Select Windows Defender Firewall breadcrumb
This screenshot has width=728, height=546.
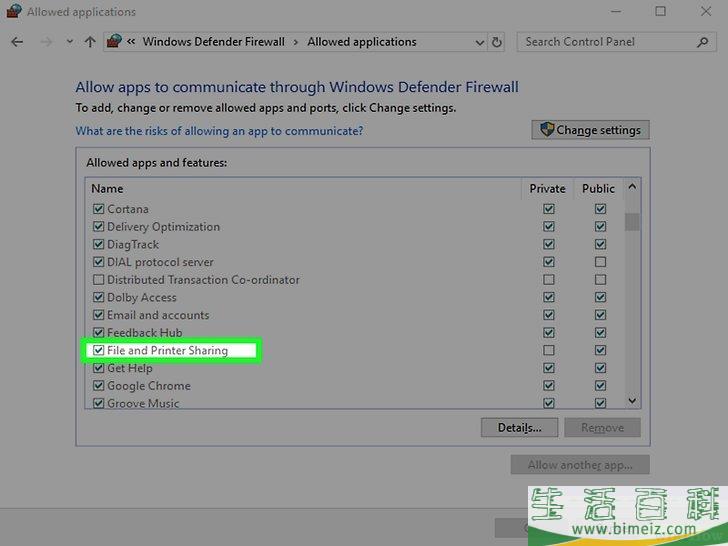(213, 42)
